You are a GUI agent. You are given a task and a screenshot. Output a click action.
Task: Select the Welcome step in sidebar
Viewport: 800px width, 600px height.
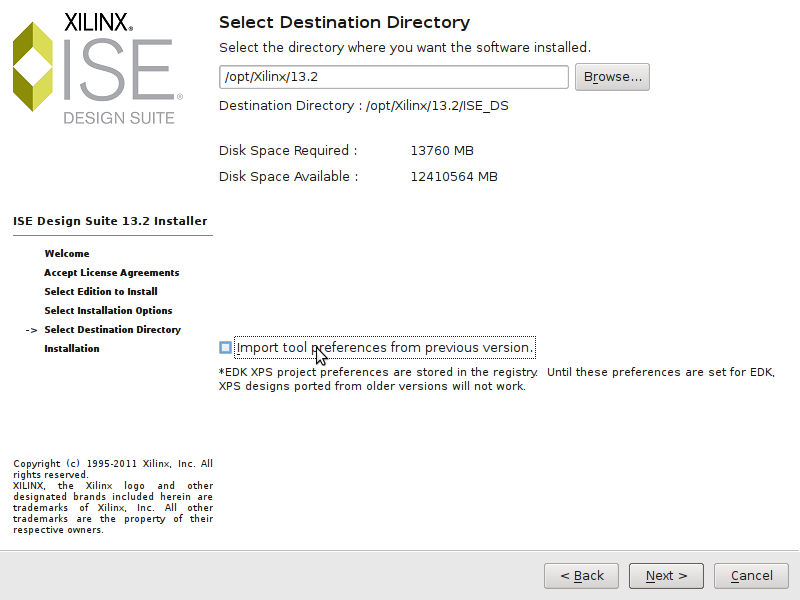pyautogui.click(x=67, y=254)
